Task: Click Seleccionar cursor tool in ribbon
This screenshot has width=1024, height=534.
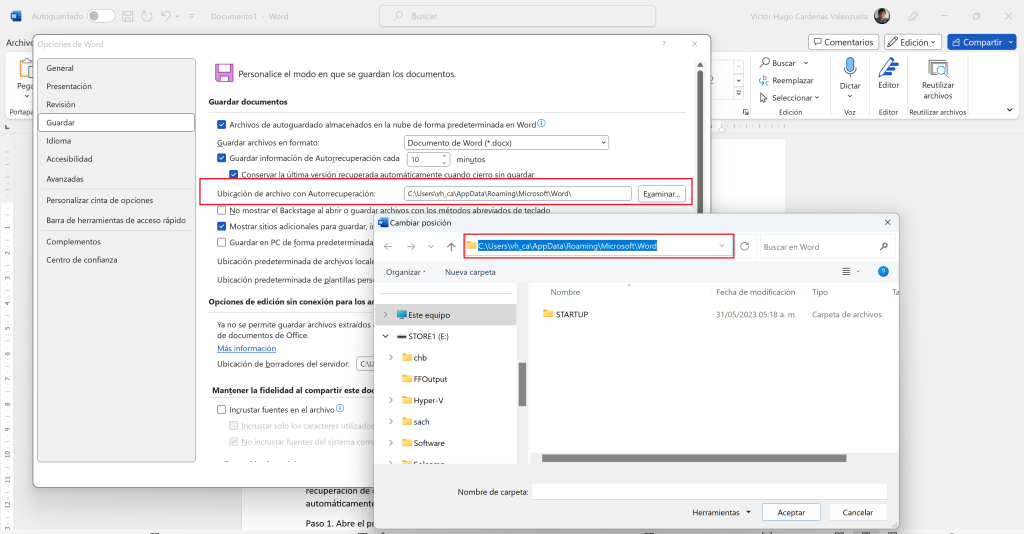Action: (x=789, y=98)
